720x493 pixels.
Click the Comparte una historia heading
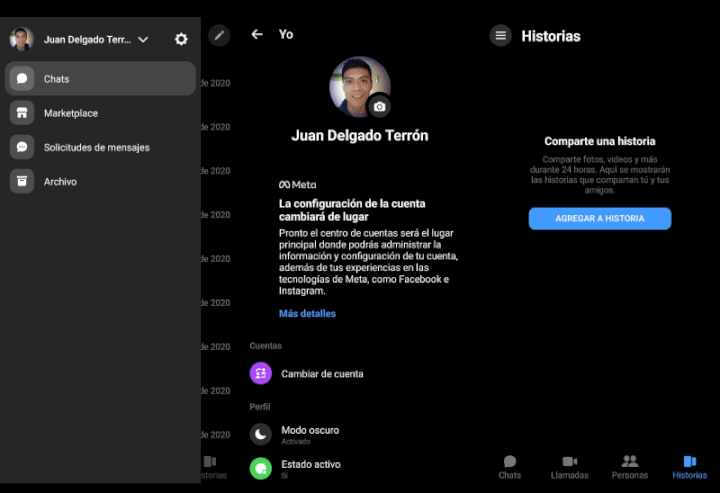pos(600,141)
